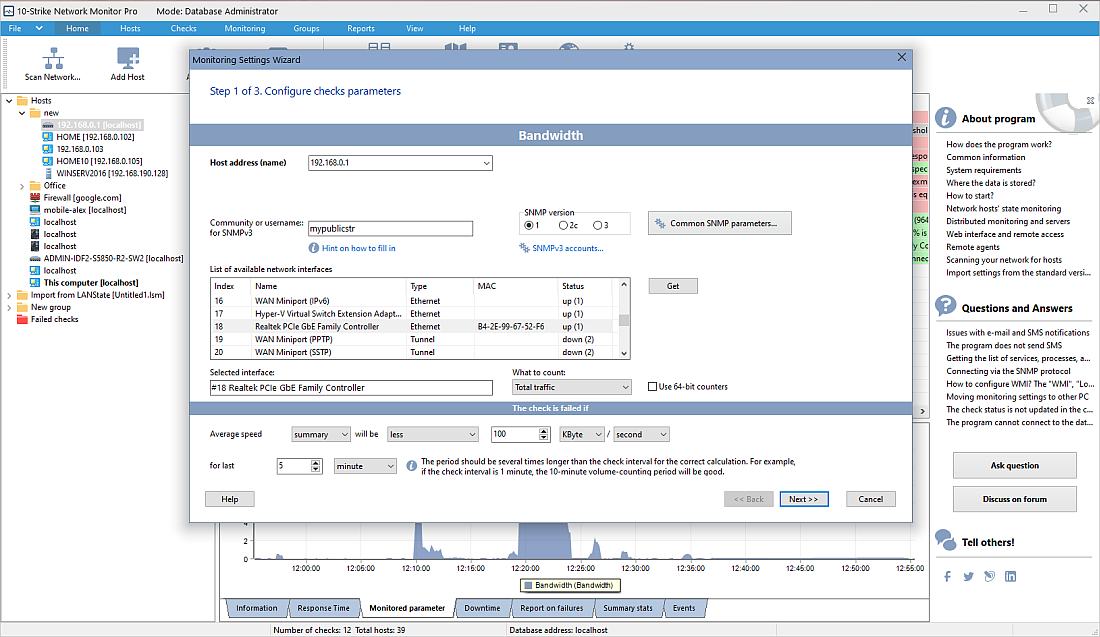This screenshot has width=1100, height=637.
Task: Click the wizard Help button
Action: click(x=229, y=499)
